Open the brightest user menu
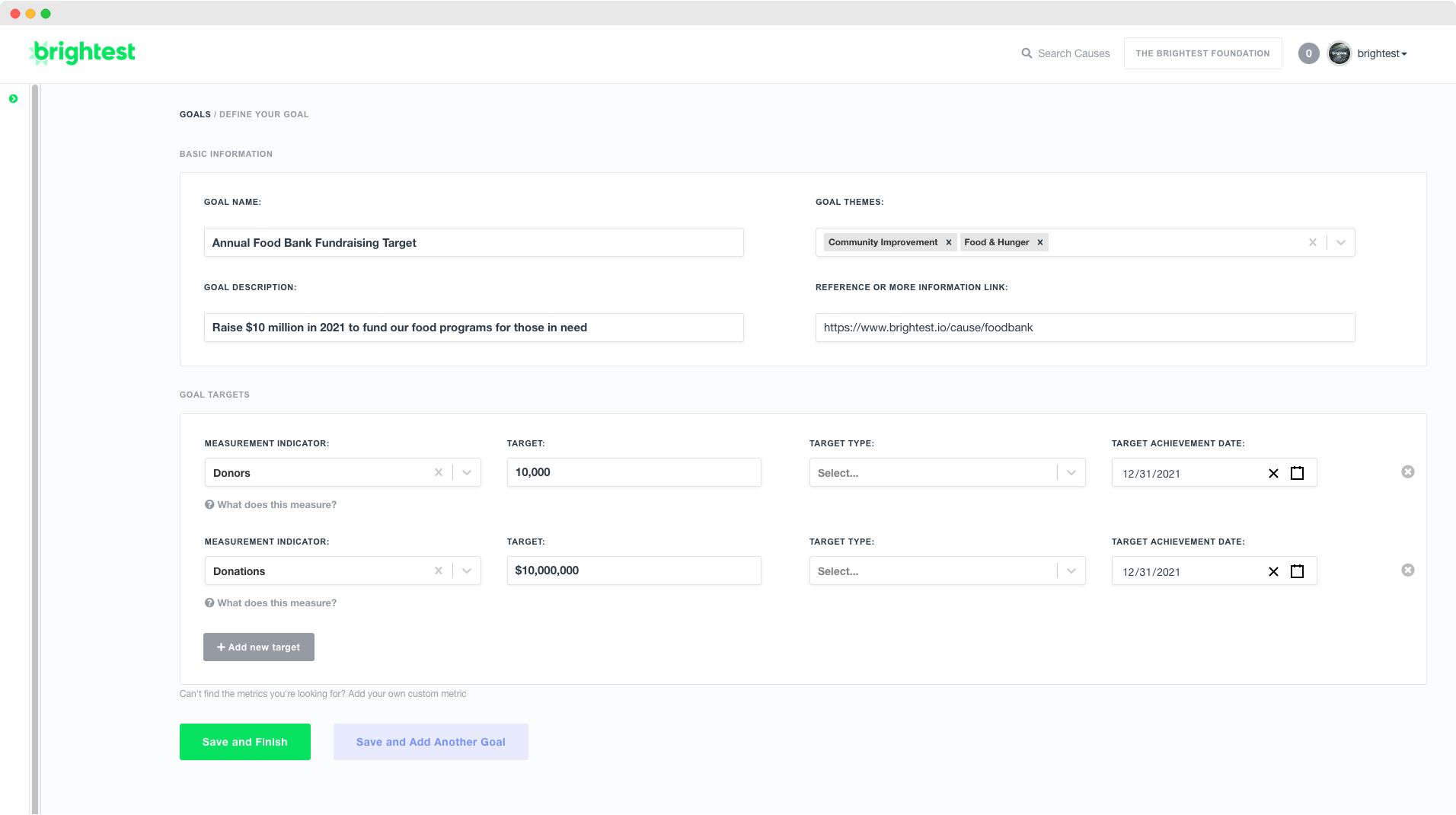The image size is (1456, 815). [1382, 53]
